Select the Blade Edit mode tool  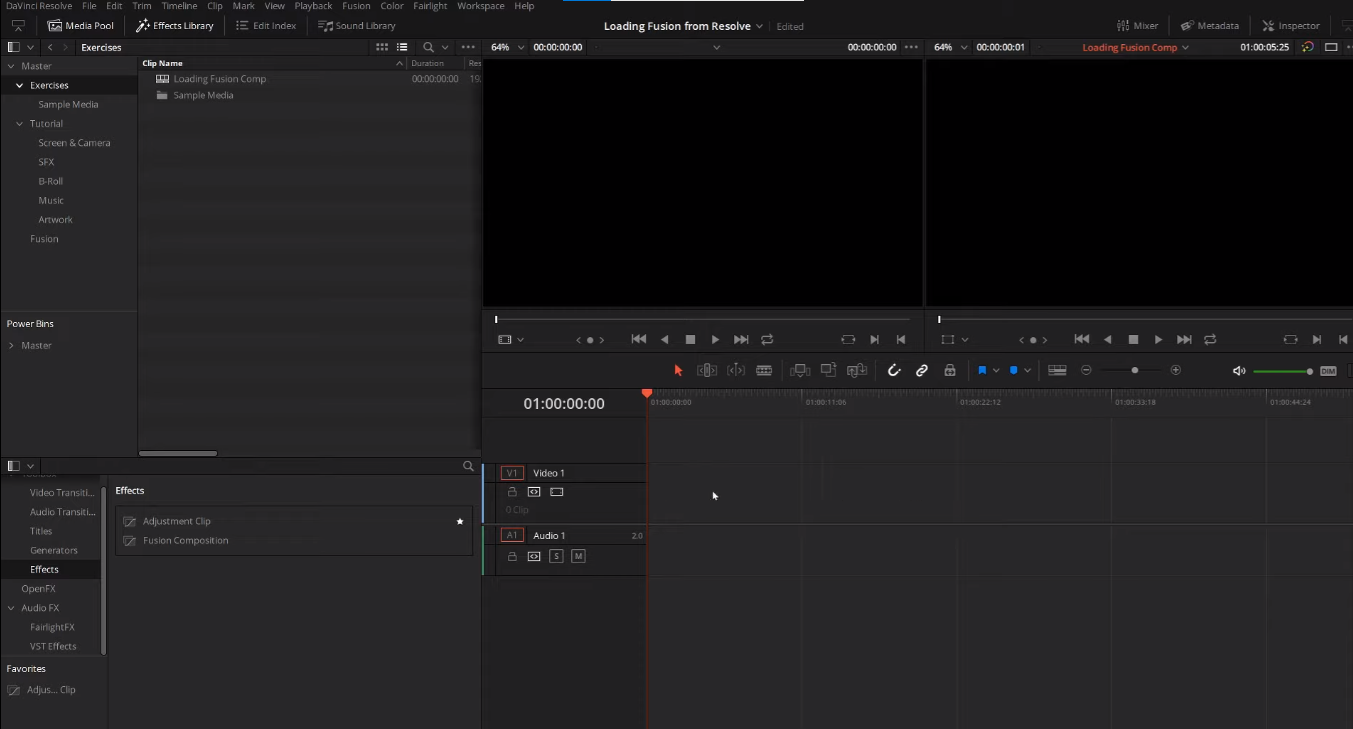tap(764, 370)
